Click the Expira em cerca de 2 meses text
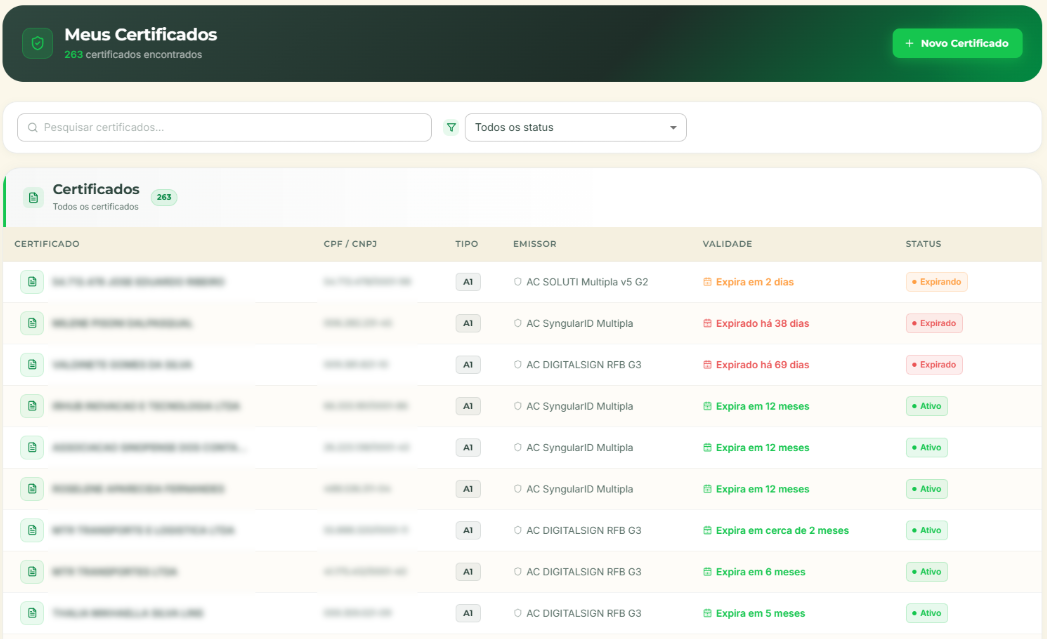The width and height of the screenshot is (1047, 639). click(x=783, y=530)
